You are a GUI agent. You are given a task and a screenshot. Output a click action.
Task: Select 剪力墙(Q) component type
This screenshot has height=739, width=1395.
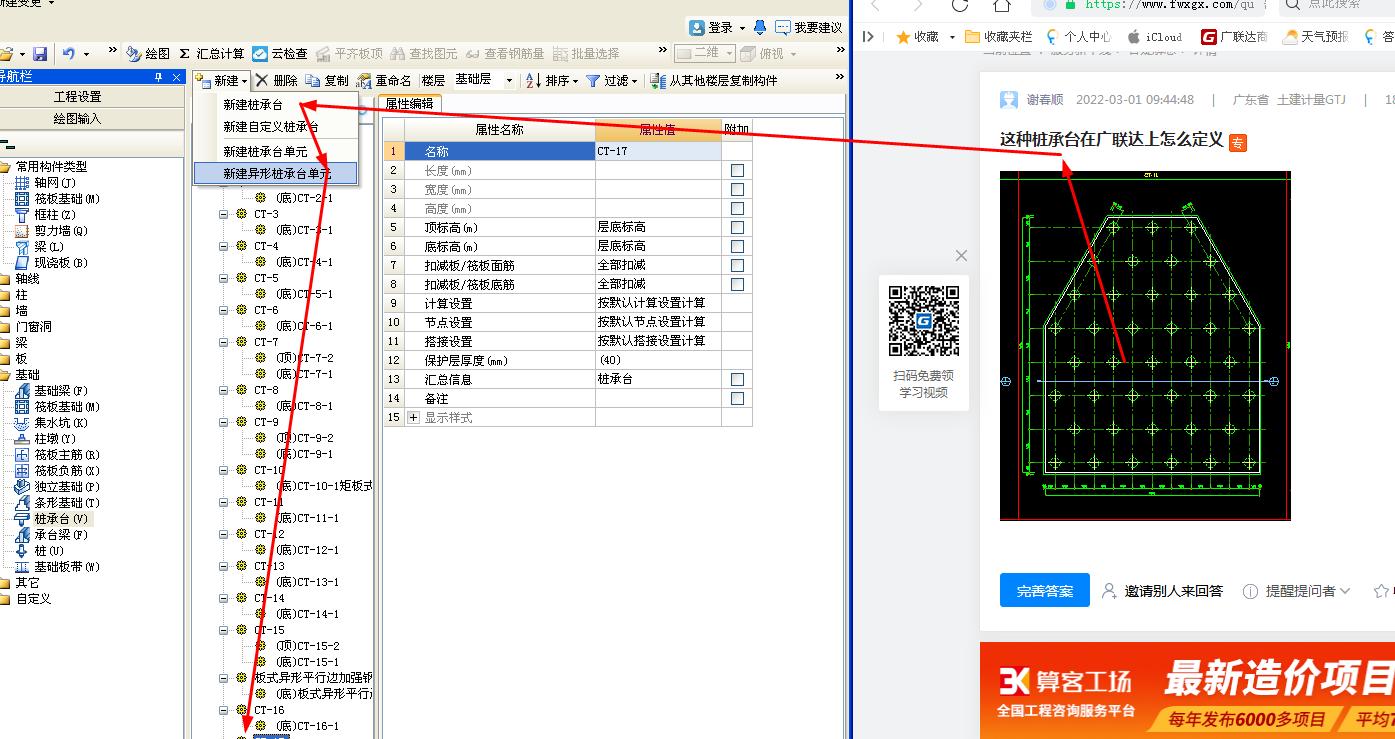52,231
